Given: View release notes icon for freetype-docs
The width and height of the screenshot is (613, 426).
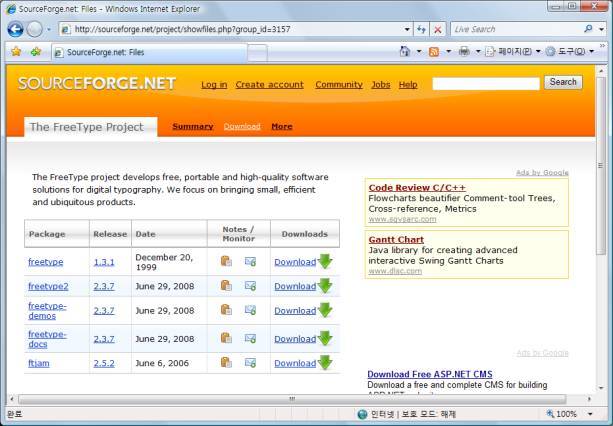Looking at the screenshot, I should (226, 338).
